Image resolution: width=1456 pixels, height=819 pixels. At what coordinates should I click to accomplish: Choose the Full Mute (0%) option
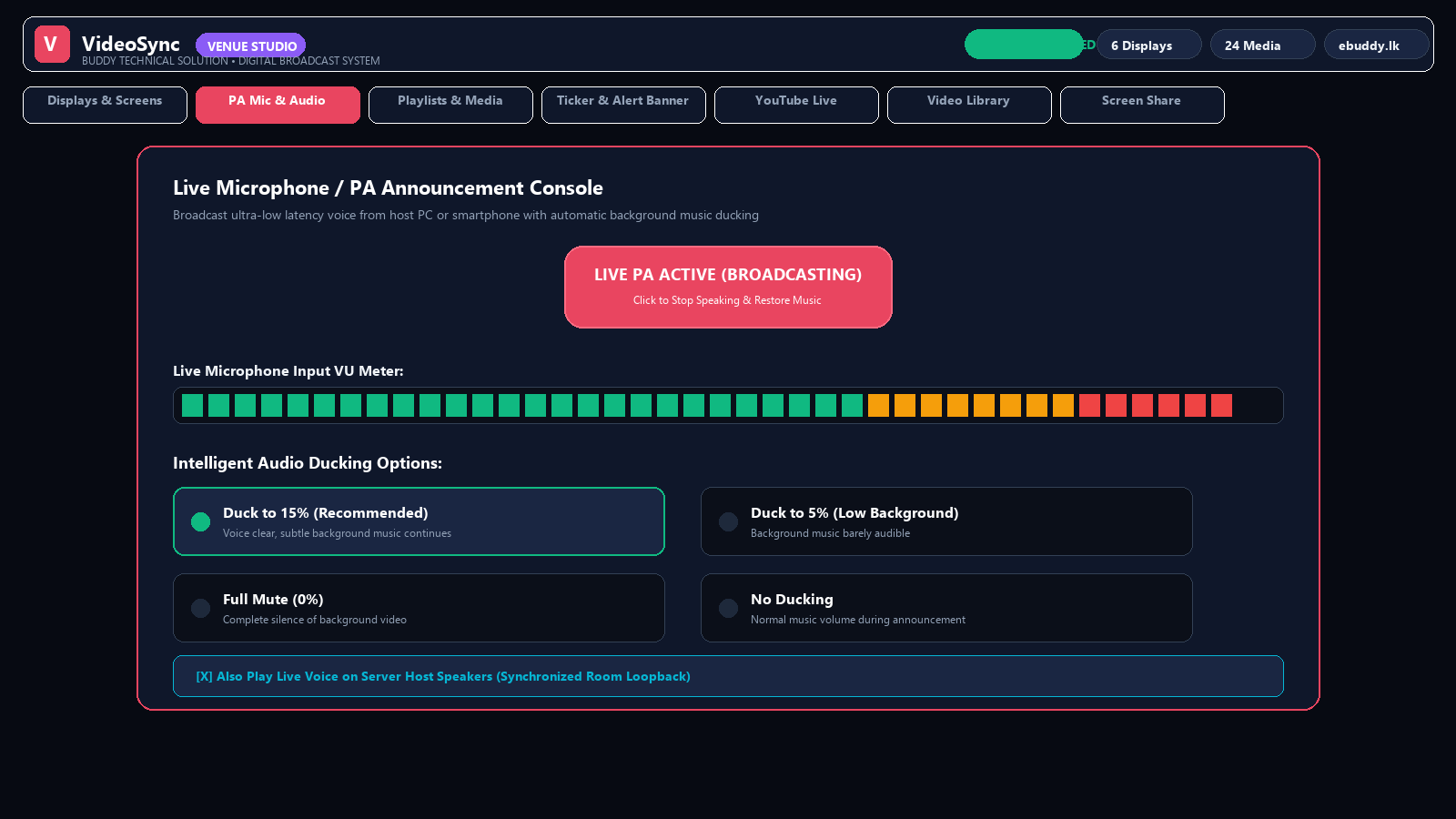(419, 608)
